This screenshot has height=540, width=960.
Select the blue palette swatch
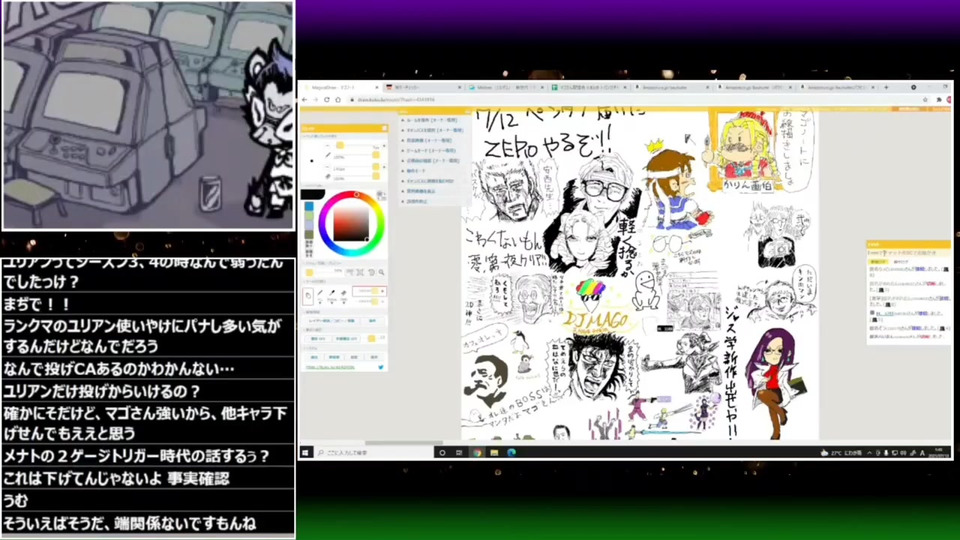309,206
